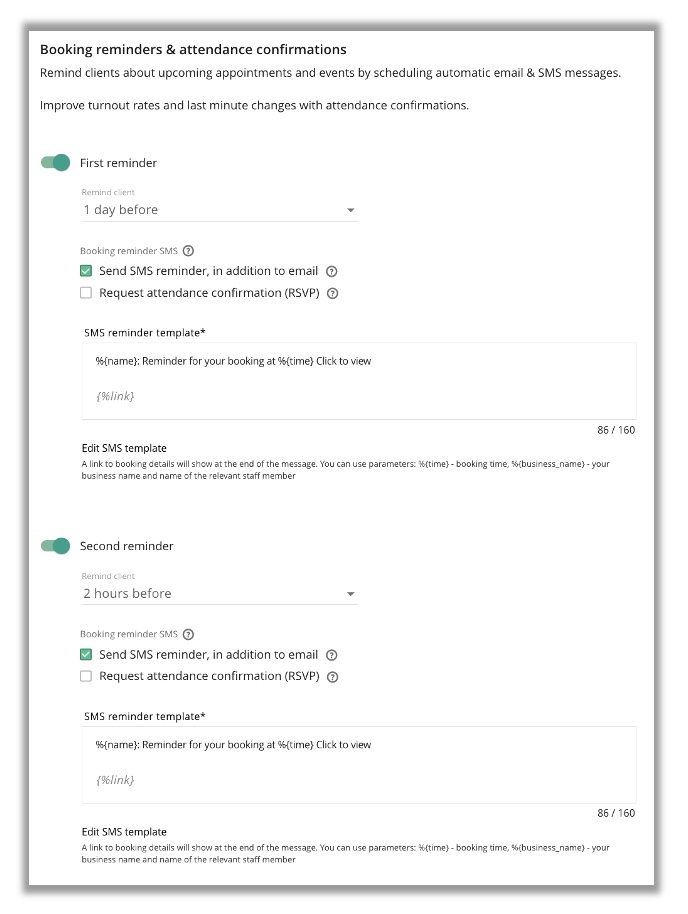This screenshot has width=688, height=914.
Task: Click the arrow of first Remind client dropdown
Action: coord(350,210)
